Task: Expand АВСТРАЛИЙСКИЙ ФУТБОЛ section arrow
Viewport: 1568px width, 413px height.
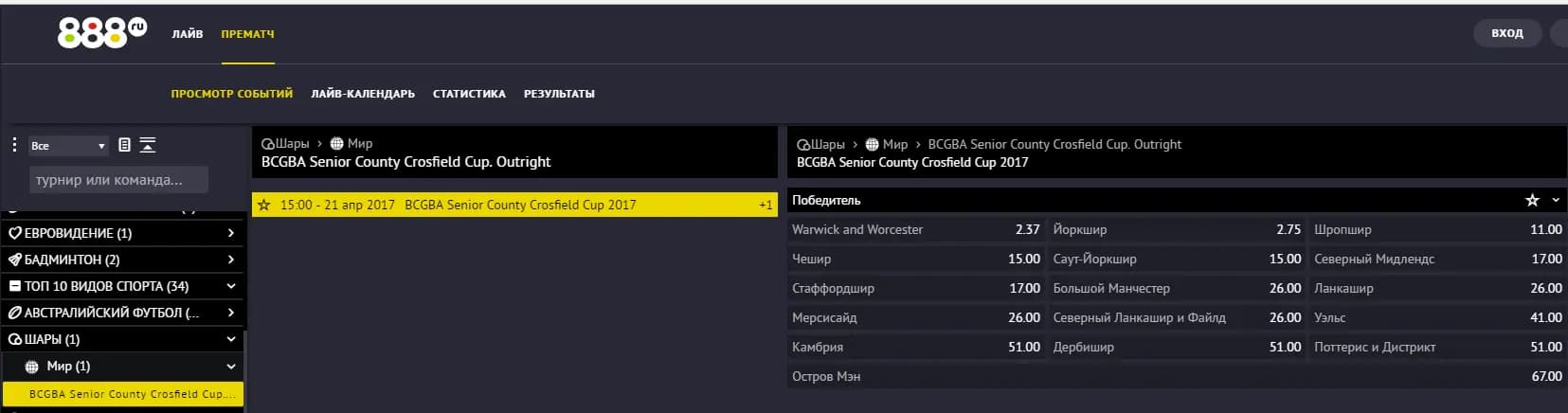Action: (x=231, y=313)
